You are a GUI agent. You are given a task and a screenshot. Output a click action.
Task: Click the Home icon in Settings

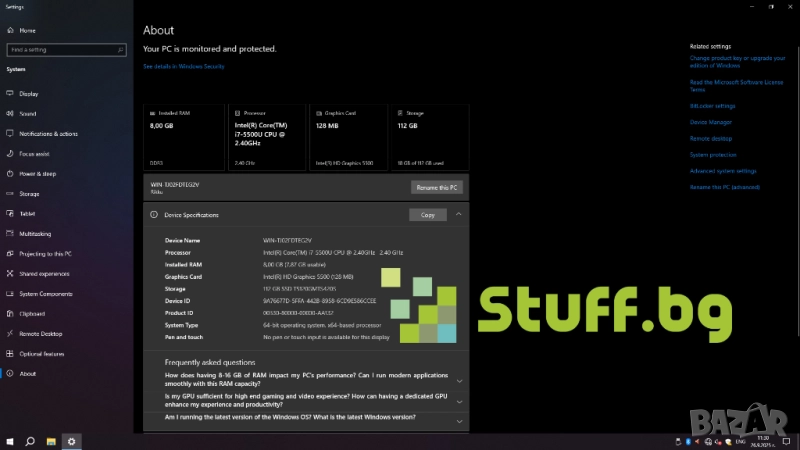10,31
